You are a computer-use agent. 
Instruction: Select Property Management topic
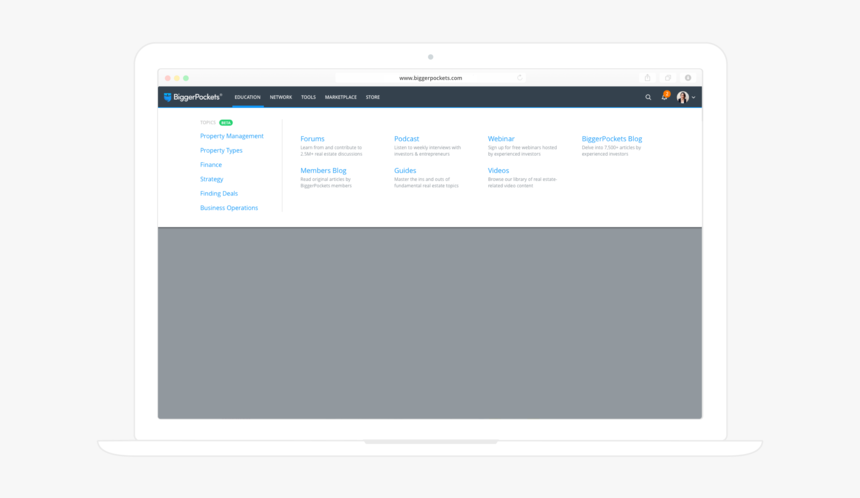click(x=231, y=136)
